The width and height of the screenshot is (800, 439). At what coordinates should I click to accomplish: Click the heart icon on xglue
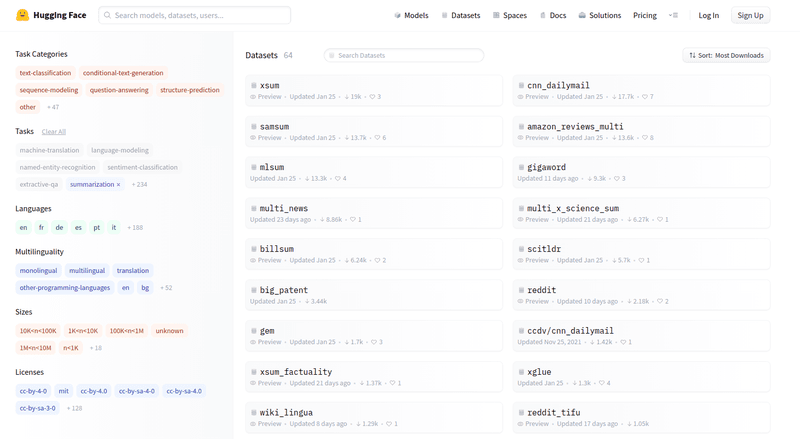point(602,383)
